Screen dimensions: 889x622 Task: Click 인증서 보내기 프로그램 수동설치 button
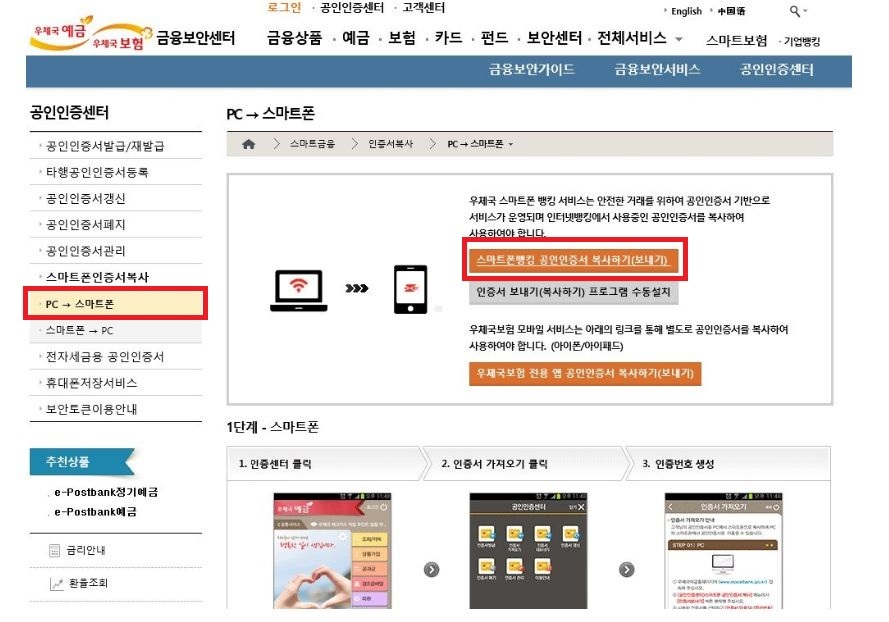(x=573, y=293)
